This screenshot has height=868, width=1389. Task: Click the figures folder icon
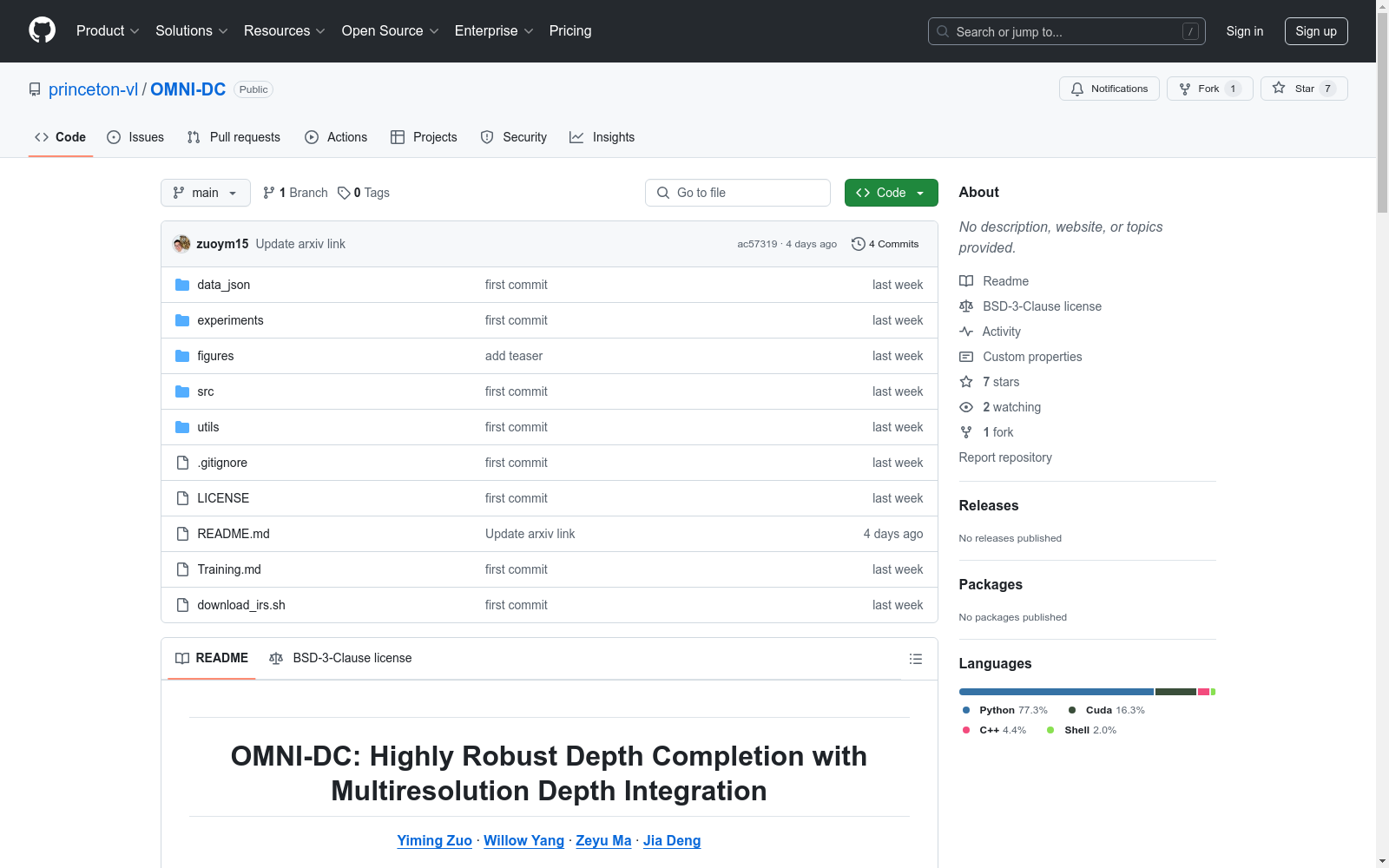(182, 356)
